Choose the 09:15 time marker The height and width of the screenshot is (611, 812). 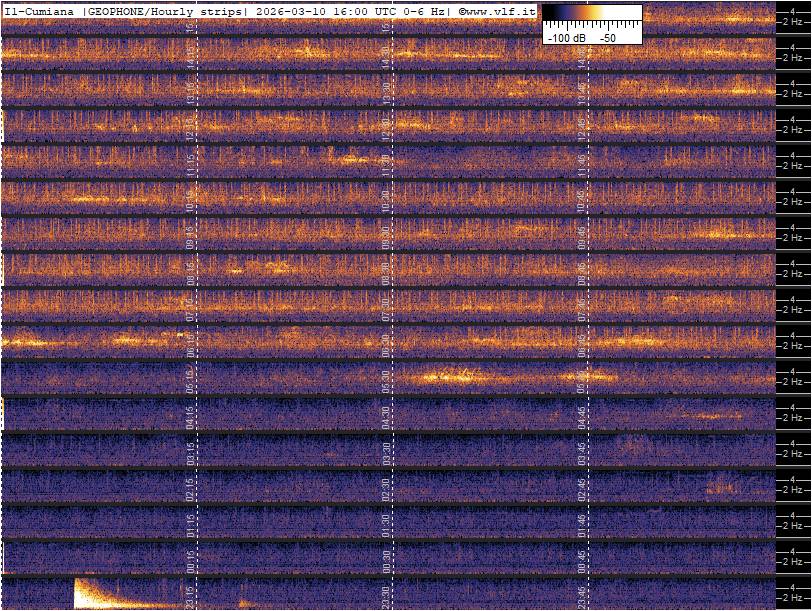click(191, 234)
